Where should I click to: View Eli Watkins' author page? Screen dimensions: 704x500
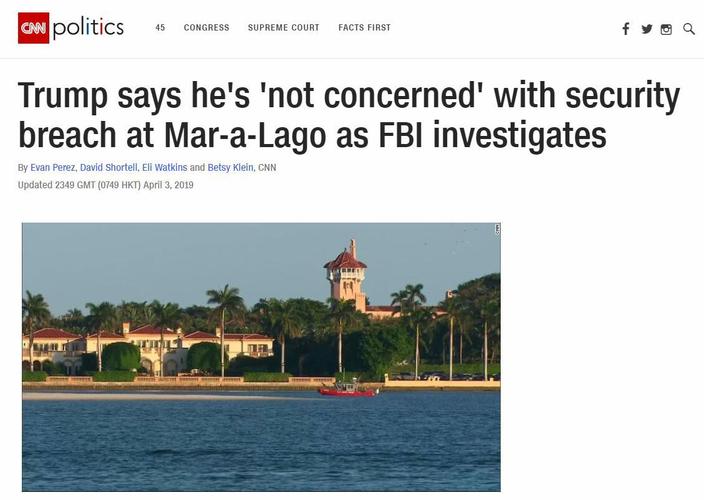[165, 167]
